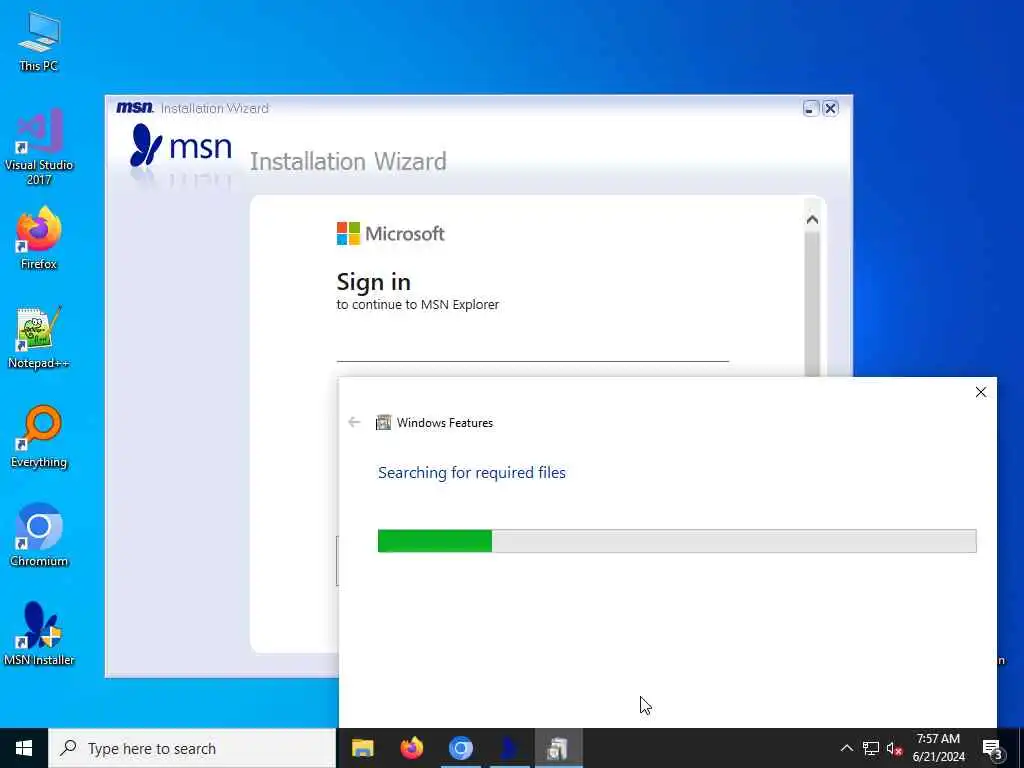This screenshot has width=1024, height=768.
Task: Select the MSN Installer desktop shortcut
Action: [39, 634]
